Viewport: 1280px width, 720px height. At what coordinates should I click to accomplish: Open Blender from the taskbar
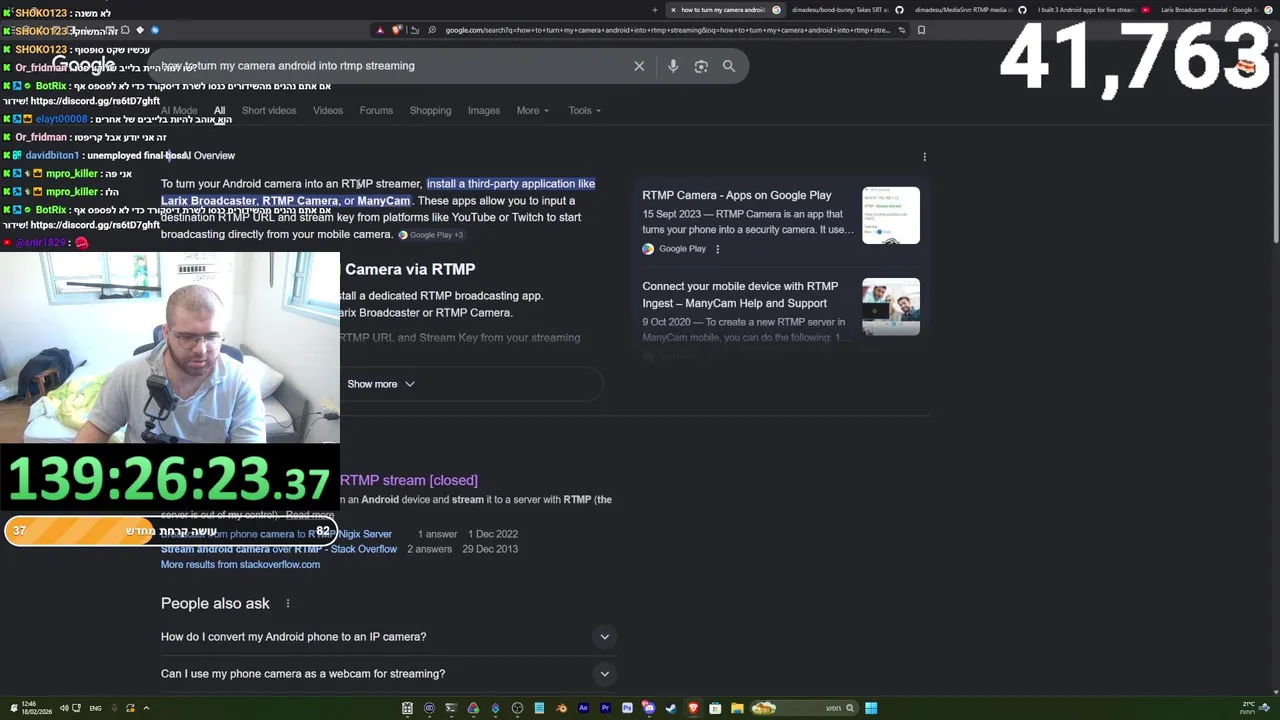[561, 708]
